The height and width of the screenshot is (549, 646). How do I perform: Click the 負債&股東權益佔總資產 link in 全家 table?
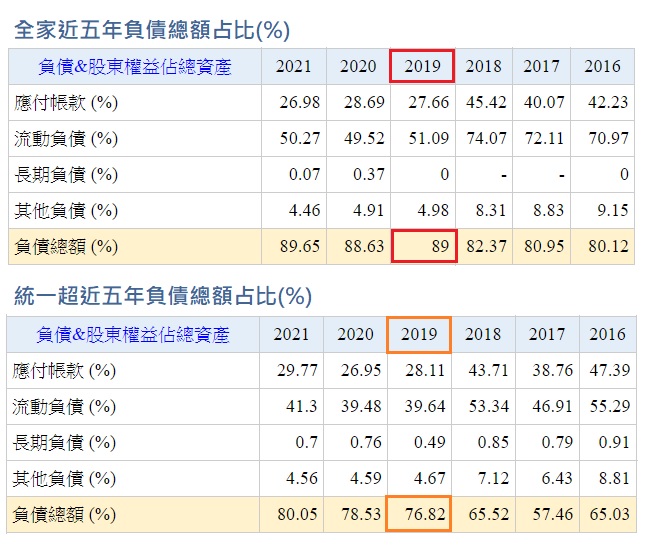click(x=135, y=67)
